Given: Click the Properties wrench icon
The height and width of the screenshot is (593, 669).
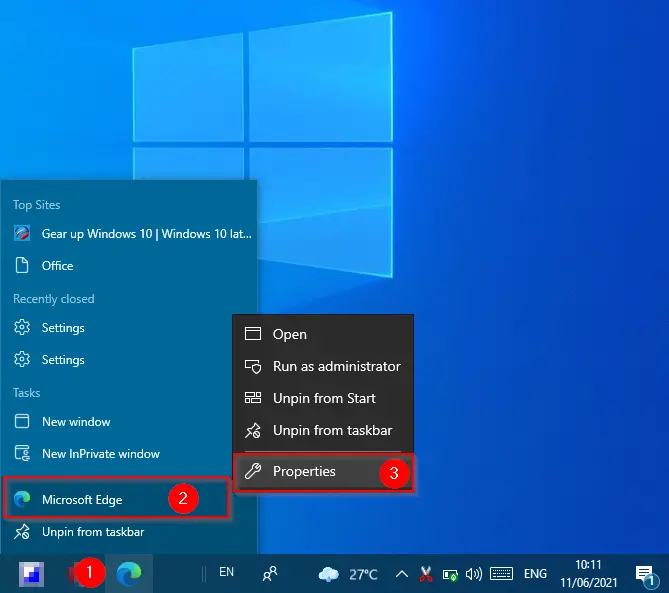Looking at the screenshot, I should coord(253,471).
